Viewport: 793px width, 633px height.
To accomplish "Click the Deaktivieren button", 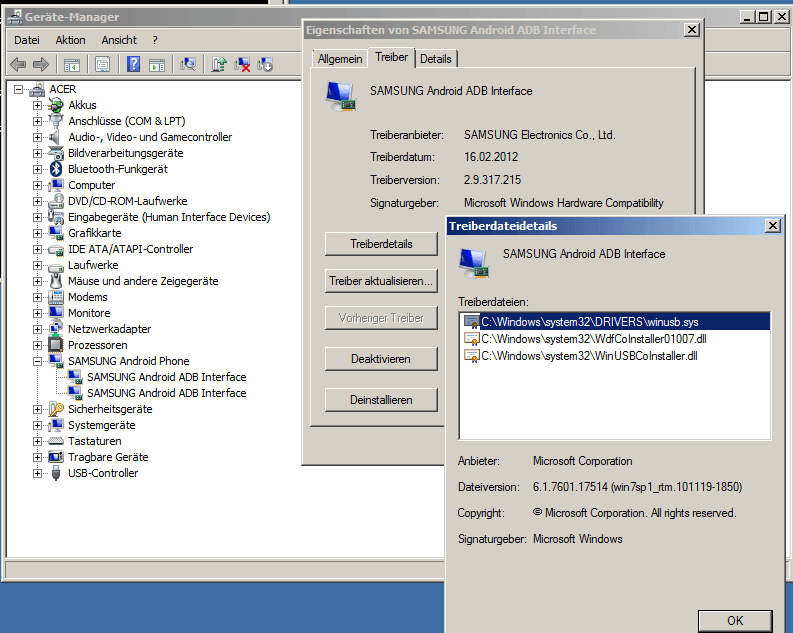I will coord(381,358).
